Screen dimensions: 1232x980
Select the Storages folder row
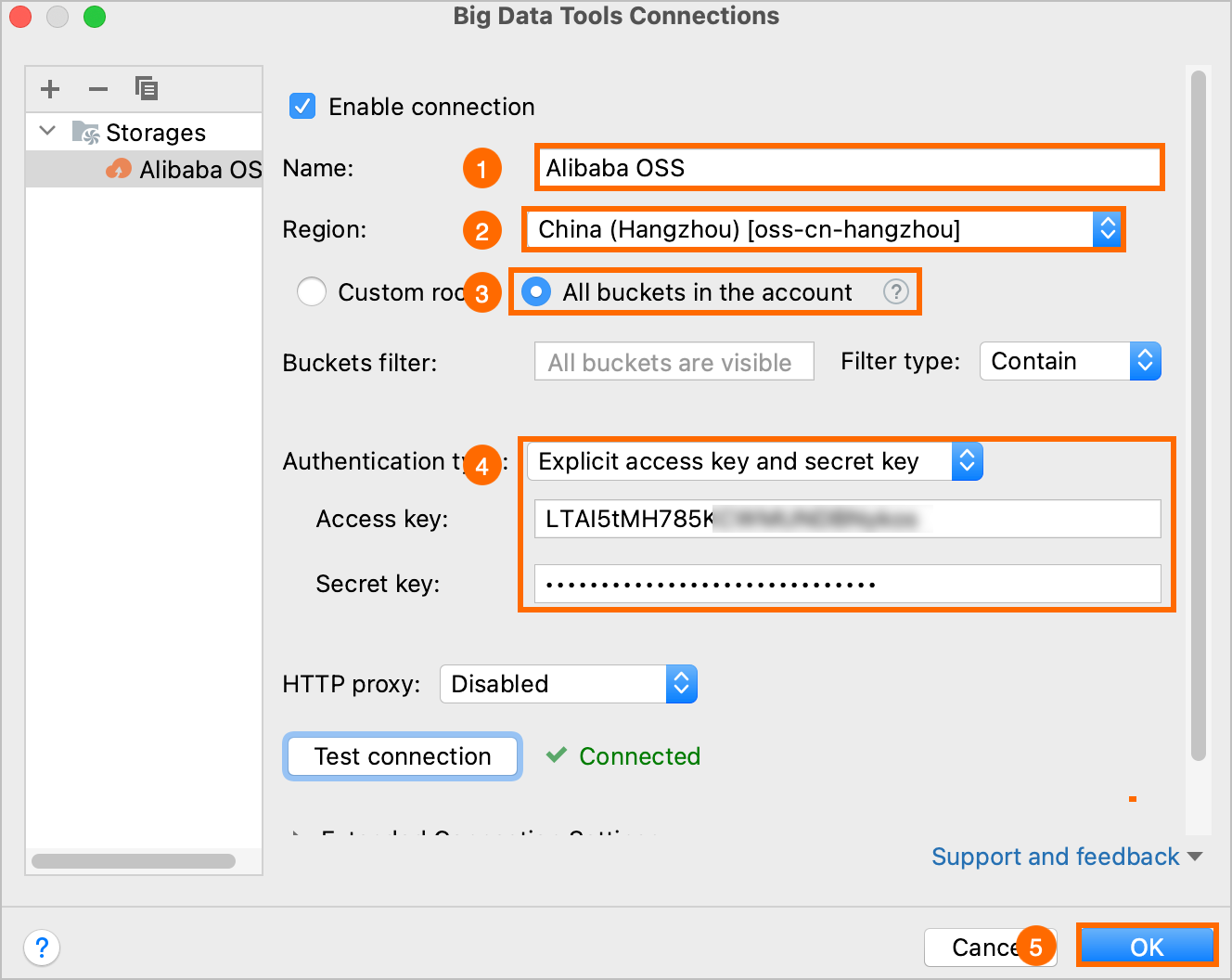(145, 133)
